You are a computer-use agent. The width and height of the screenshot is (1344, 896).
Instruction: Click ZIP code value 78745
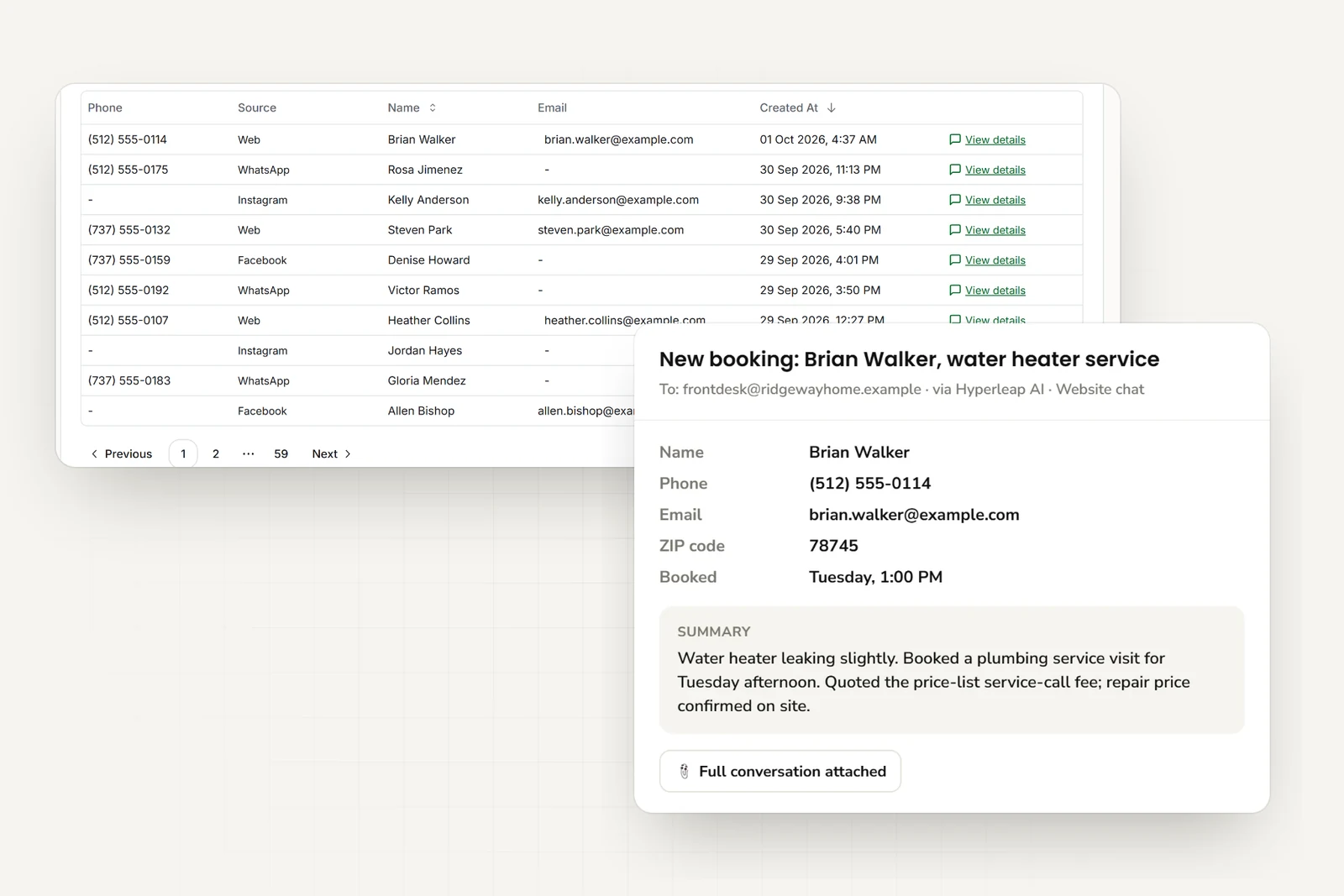click(833, 546)
